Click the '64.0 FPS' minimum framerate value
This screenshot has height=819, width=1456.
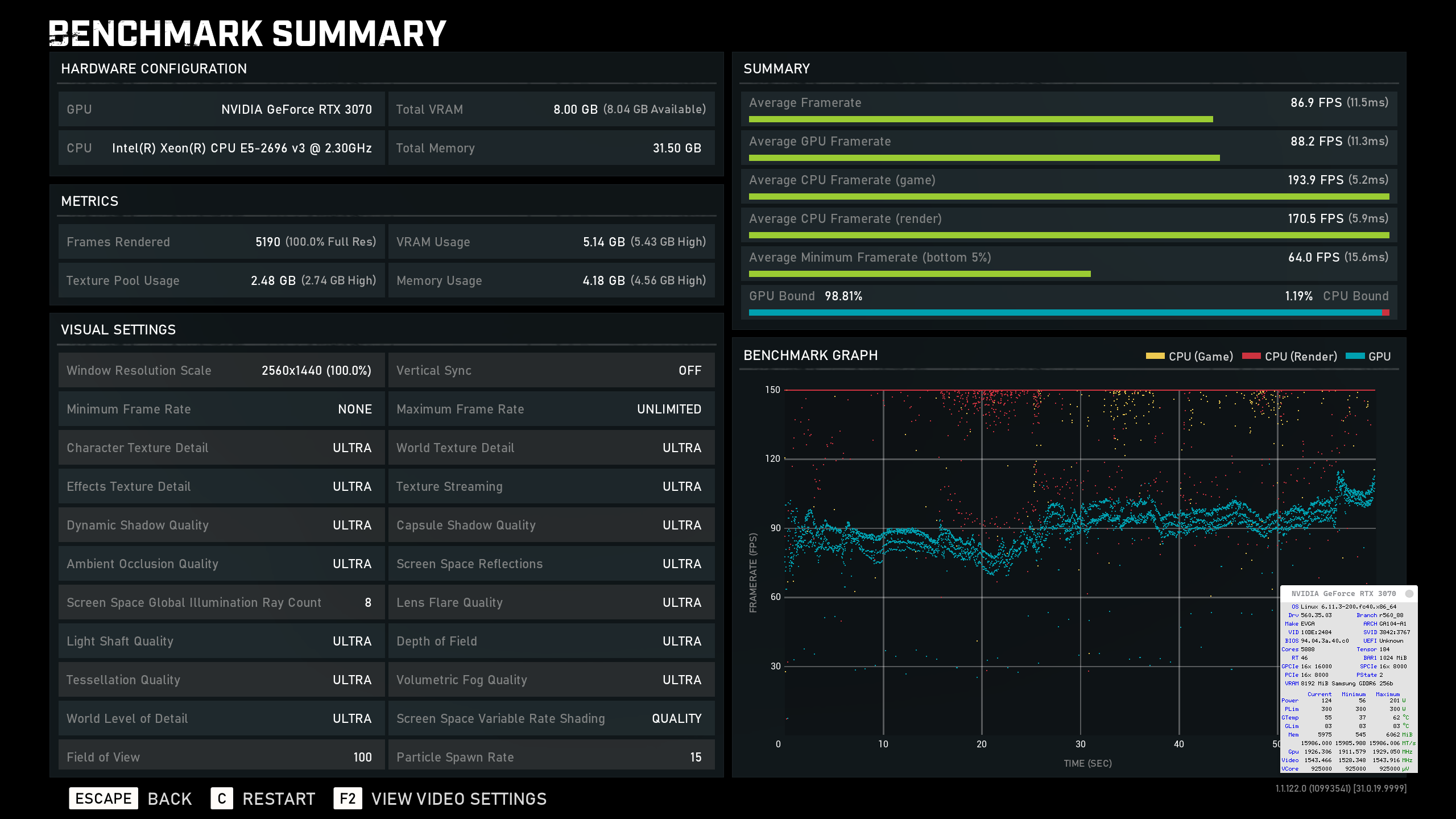1314,257
